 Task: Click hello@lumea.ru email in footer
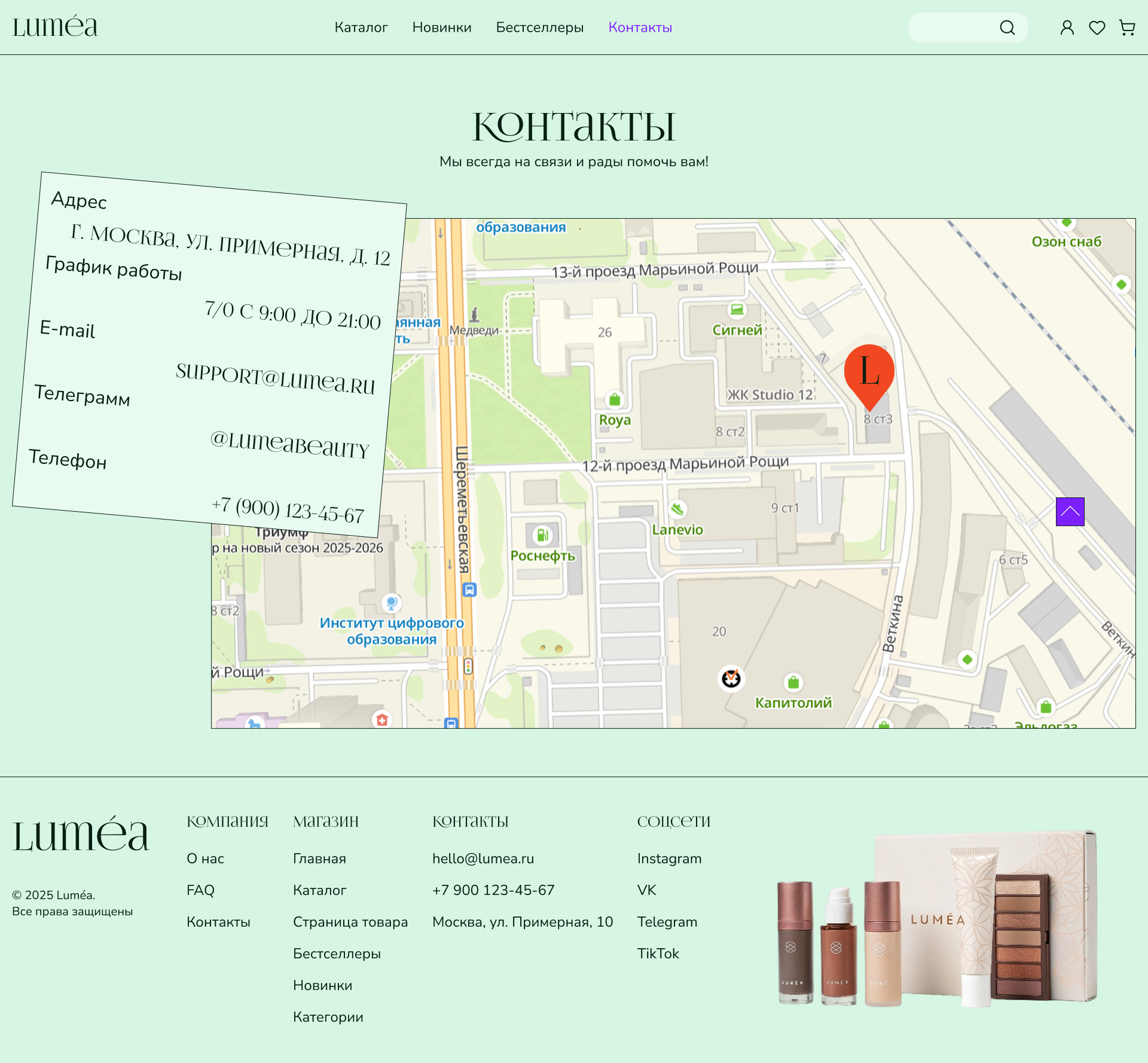[483, 859]
